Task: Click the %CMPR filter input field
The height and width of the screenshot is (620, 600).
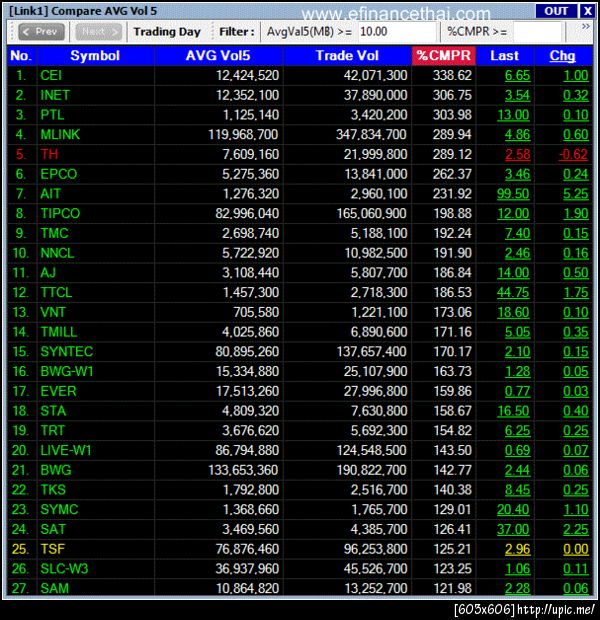Action: (537, 32)
